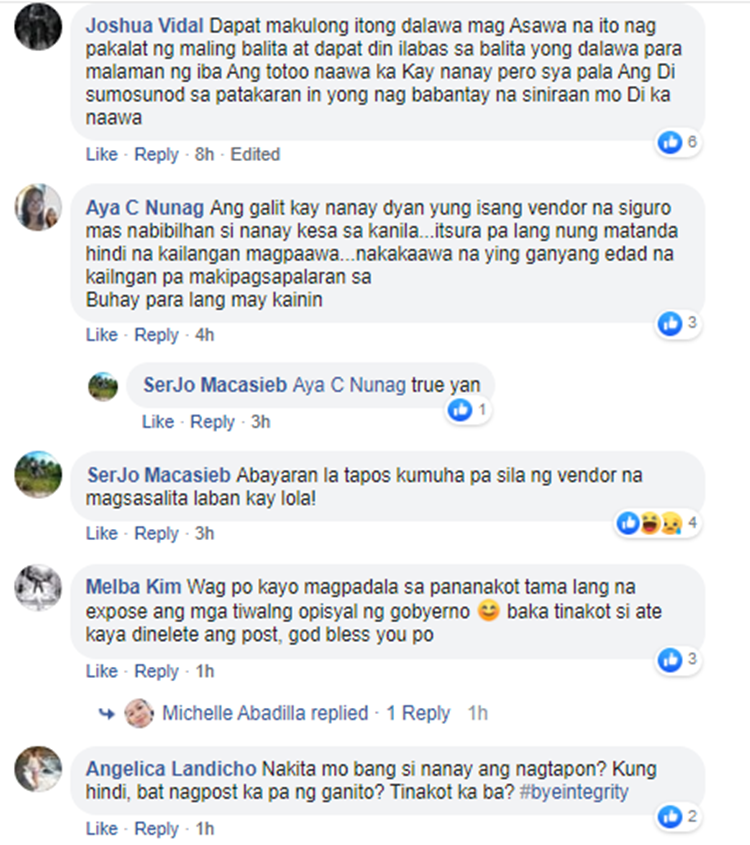750x845 pixels.
Task: Open the tagged Aya C Nunag mention in SerJo's reply
Action: tap(349, 385)
